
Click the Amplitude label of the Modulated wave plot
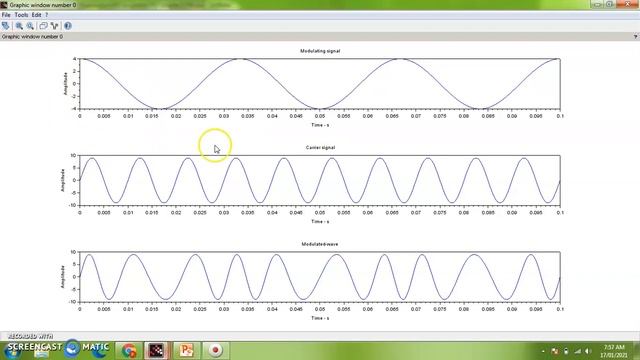pos(63,277)
